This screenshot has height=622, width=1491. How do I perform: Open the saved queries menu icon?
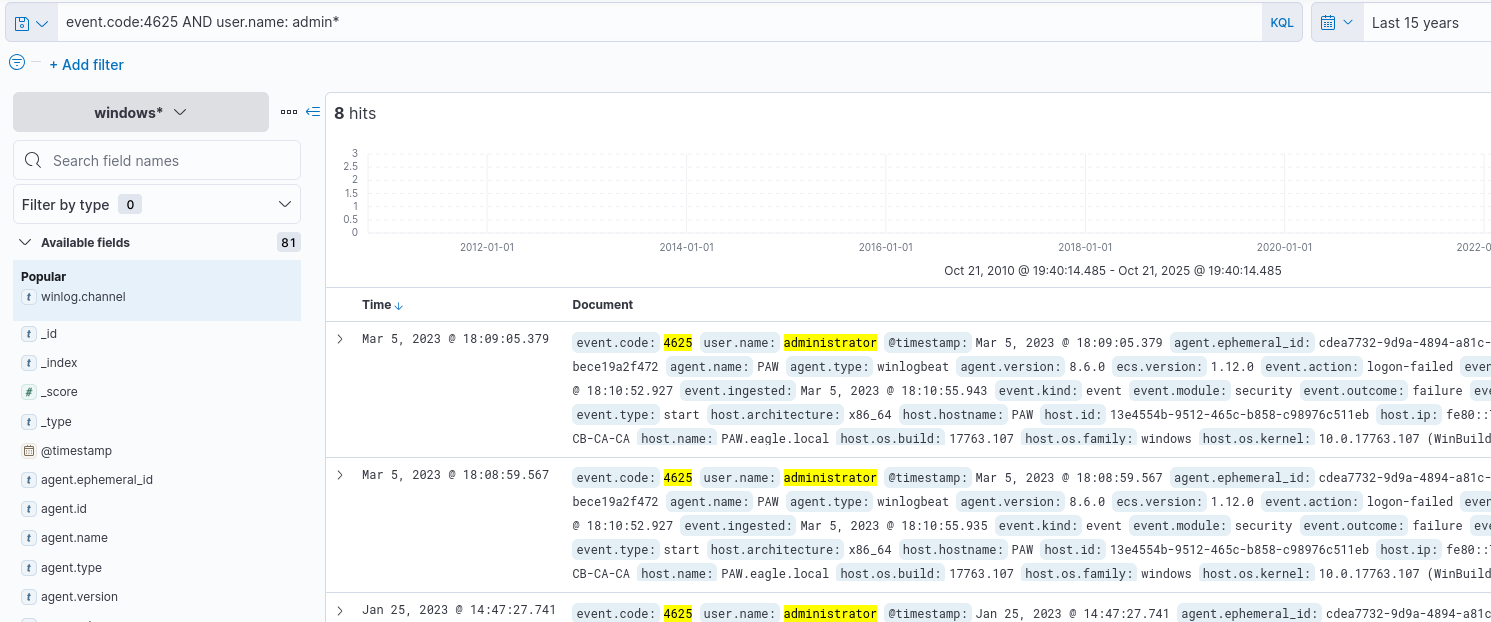[x=31, y=22]
